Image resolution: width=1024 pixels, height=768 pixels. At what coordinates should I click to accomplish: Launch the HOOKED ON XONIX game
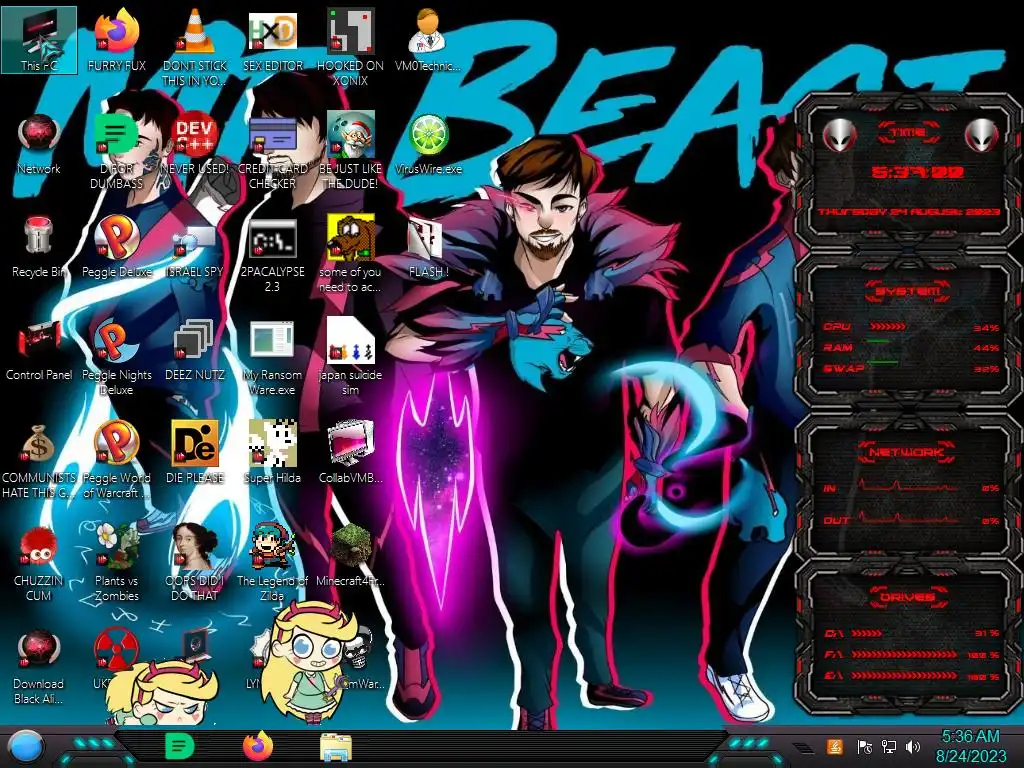click(350, 47)
